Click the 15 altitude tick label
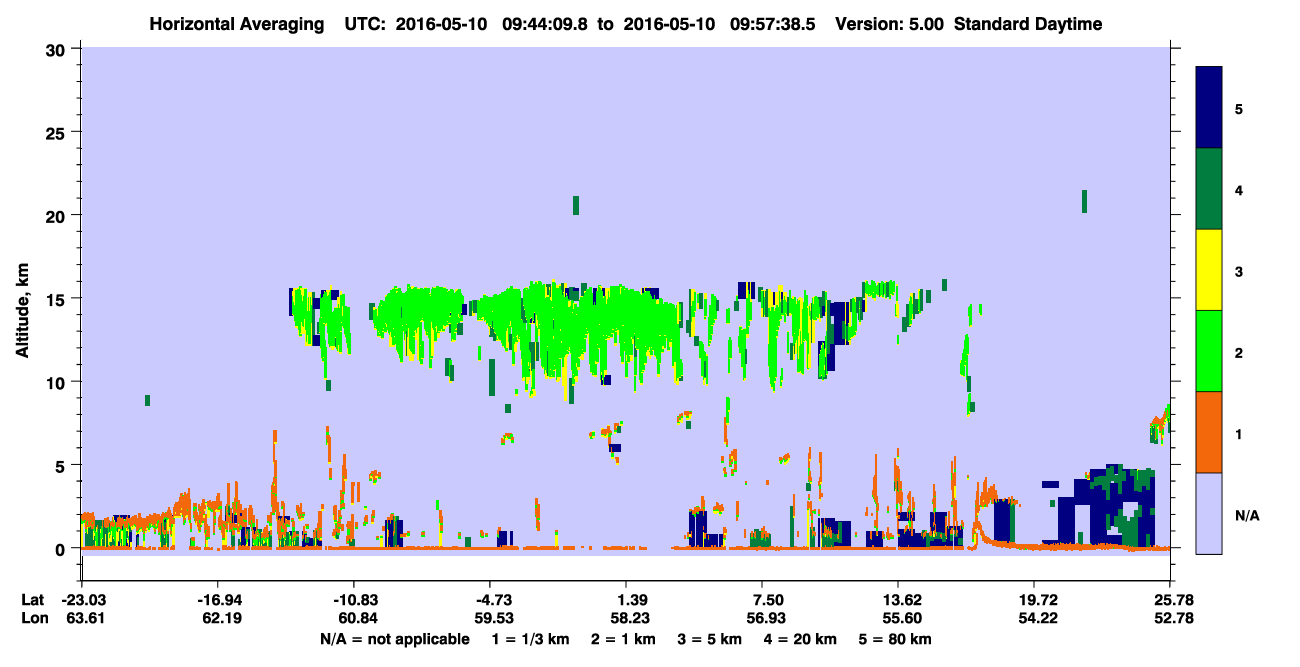1300x667 pixels. click(58, 299)
